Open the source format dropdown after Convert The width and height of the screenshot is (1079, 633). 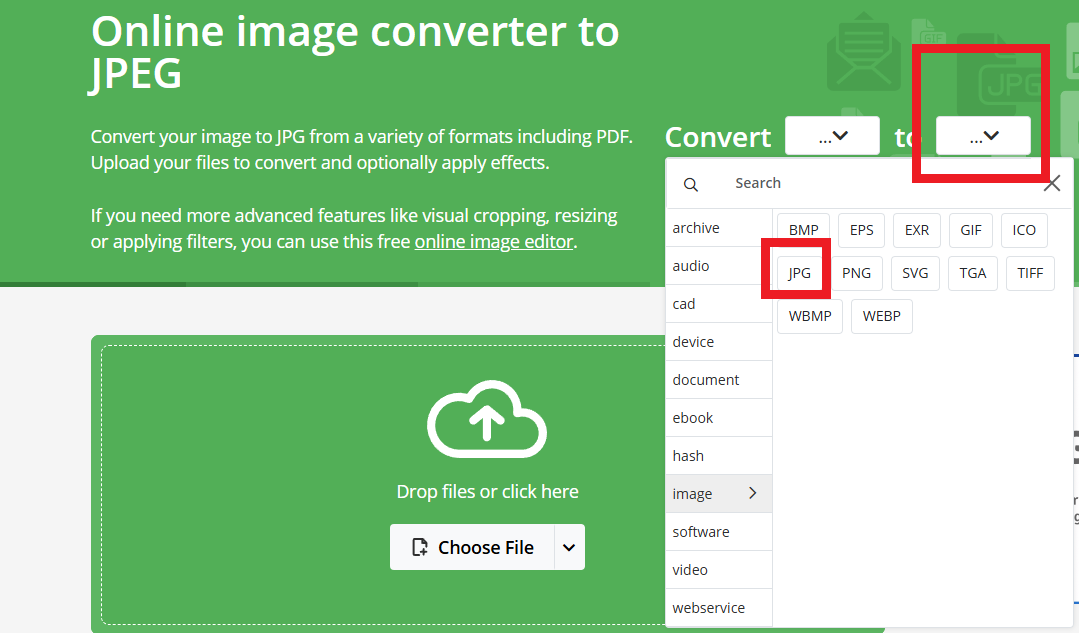pos(832,136)
